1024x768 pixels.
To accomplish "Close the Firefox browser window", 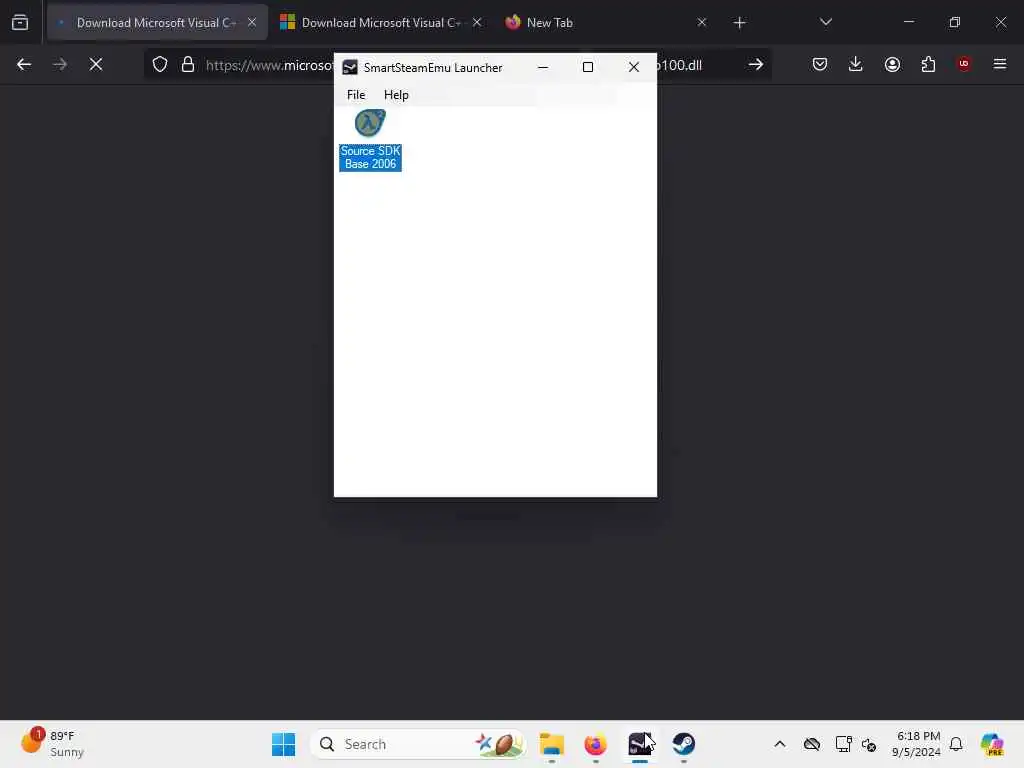I will (x=1000, y=22).
